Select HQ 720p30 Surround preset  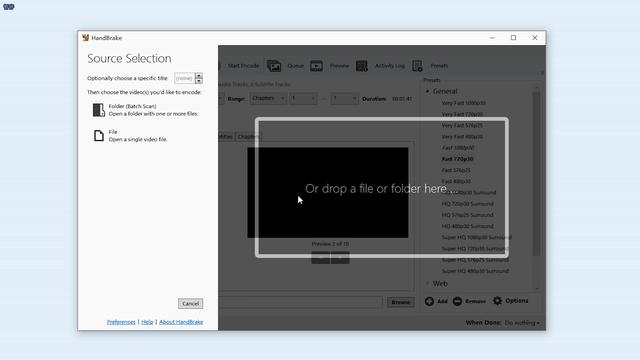pyautogui.click(x=468, y=204)
